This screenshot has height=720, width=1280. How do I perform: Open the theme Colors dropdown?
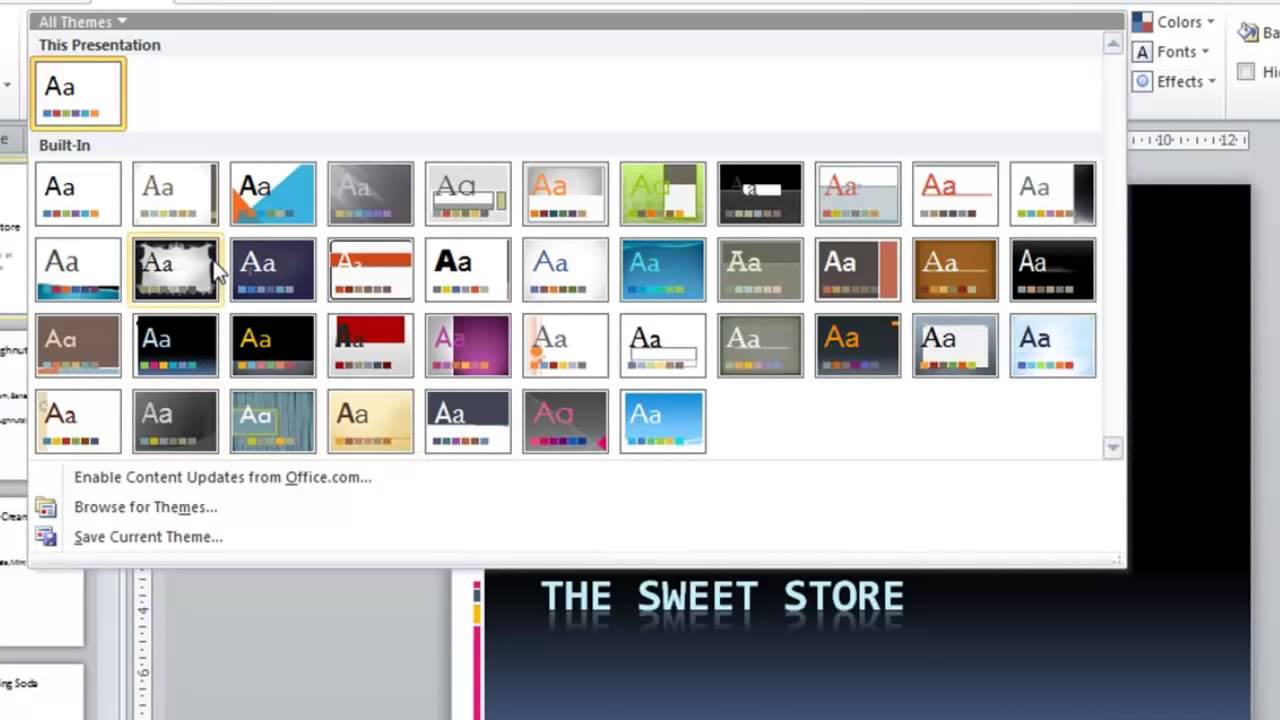[1174, 22]
